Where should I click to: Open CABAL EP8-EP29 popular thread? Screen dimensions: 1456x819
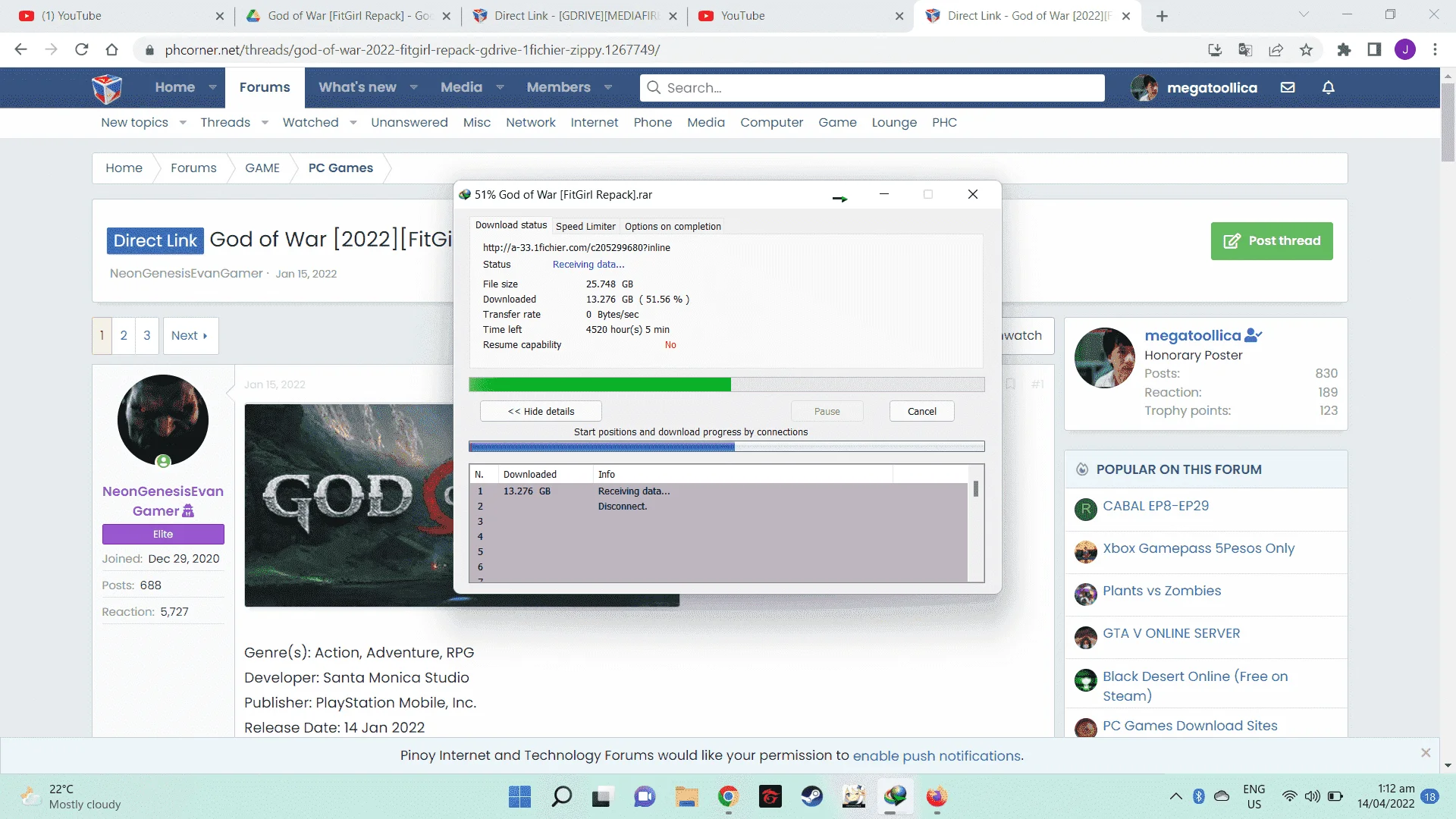[x=1156, y=506]
